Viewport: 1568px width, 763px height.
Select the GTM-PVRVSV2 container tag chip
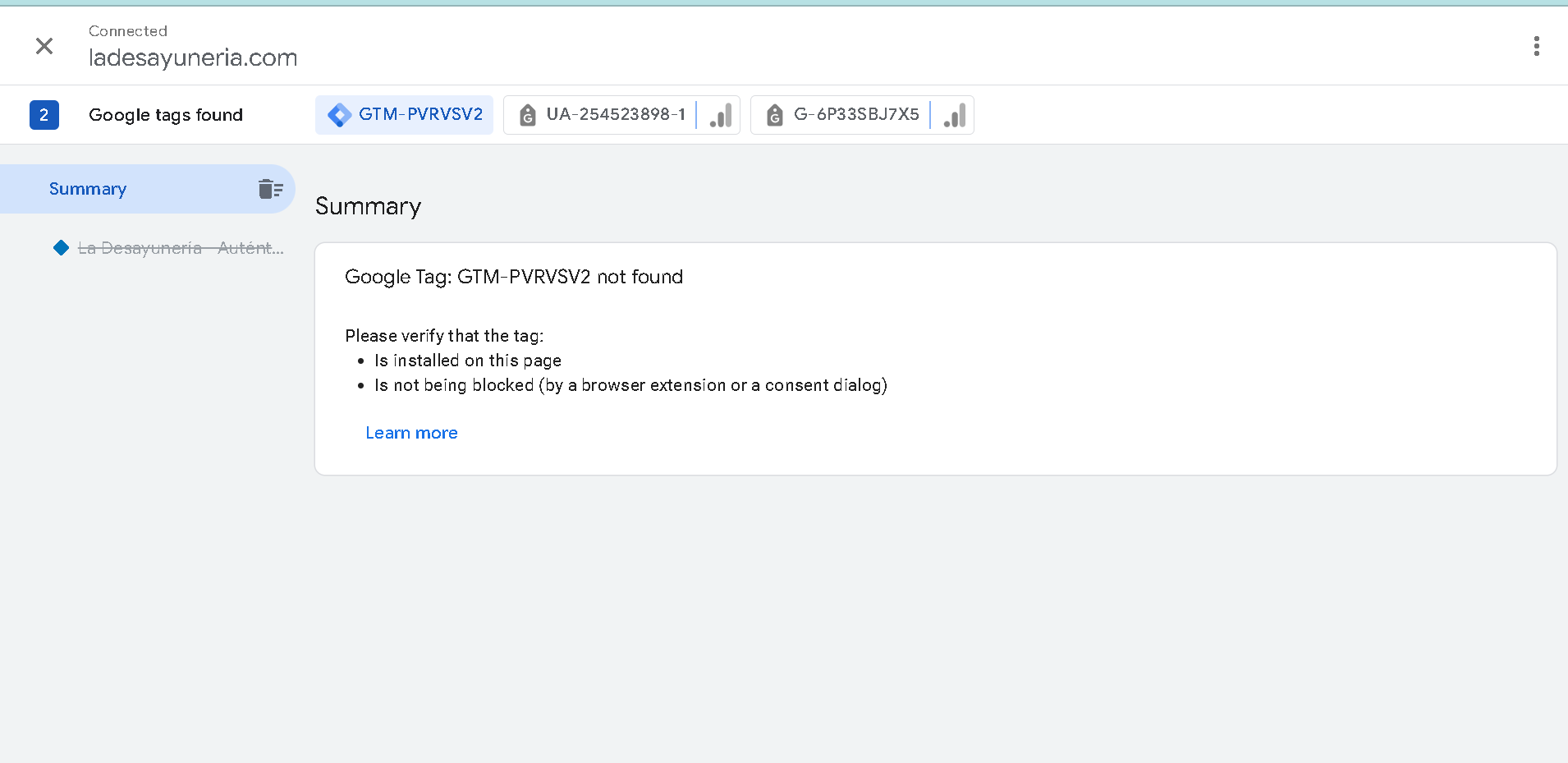[x=404, y=115]
